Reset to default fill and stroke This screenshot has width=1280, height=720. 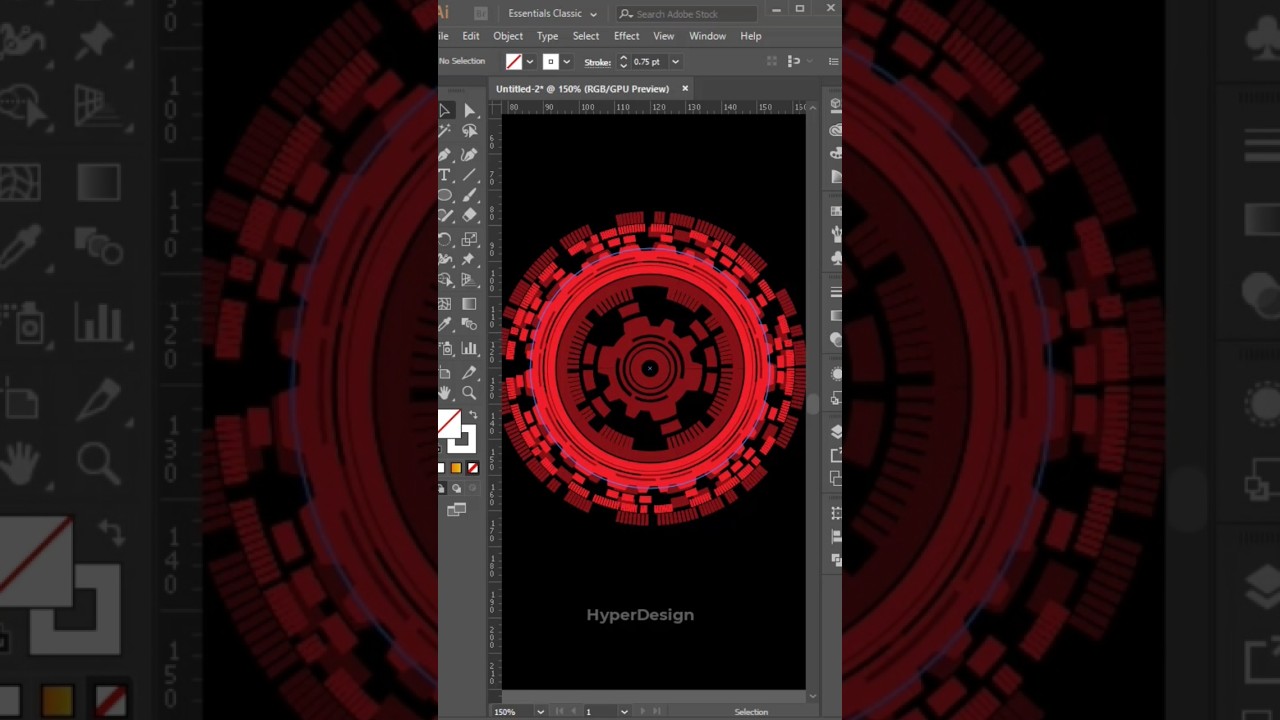441,447
